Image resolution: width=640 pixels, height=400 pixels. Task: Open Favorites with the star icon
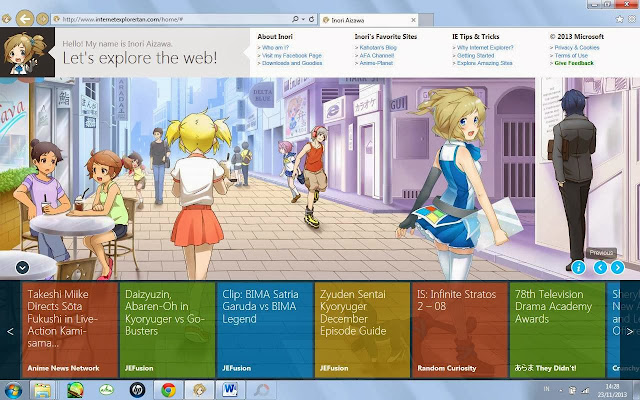[x=620, y=19]
